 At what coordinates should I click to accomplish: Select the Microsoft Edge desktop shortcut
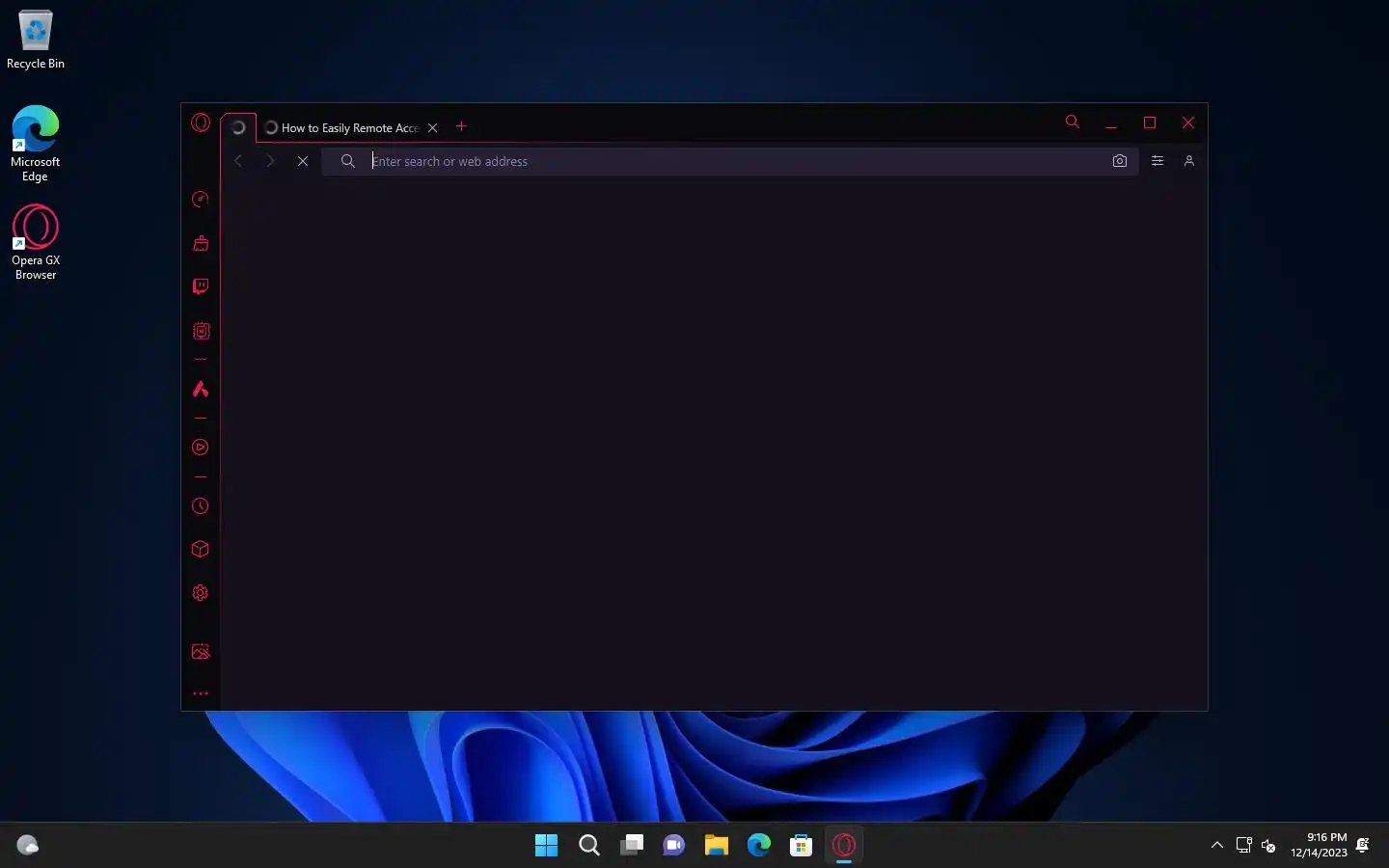(36, 144)
